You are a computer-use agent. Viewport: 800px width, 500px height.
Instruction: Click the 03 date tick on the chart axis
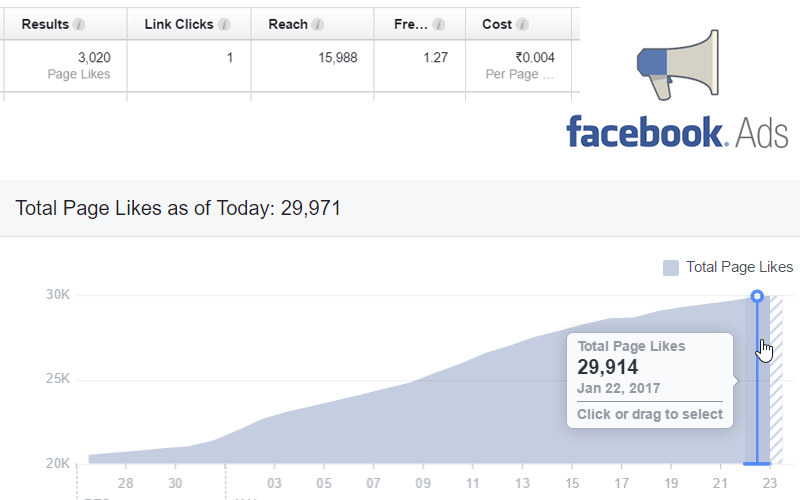click(274, 483)
